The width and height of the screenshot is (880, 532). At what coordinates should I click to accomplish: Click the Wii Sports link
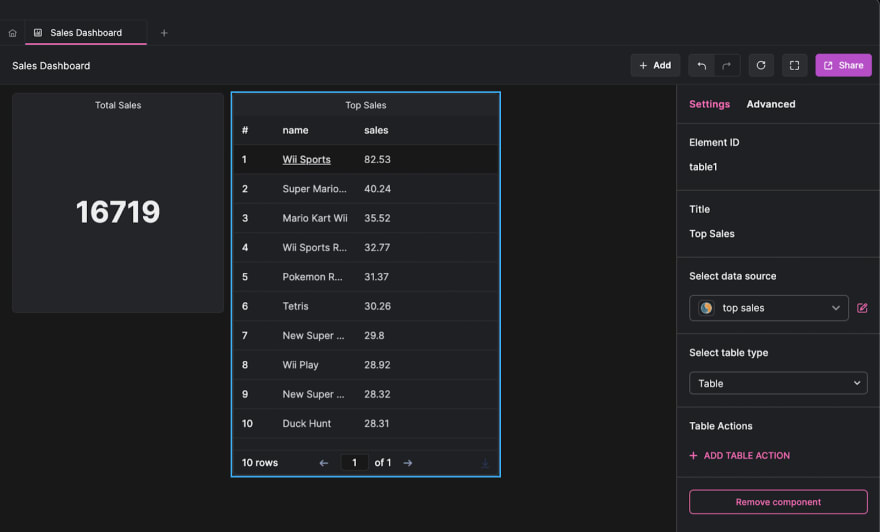point(306,159)
